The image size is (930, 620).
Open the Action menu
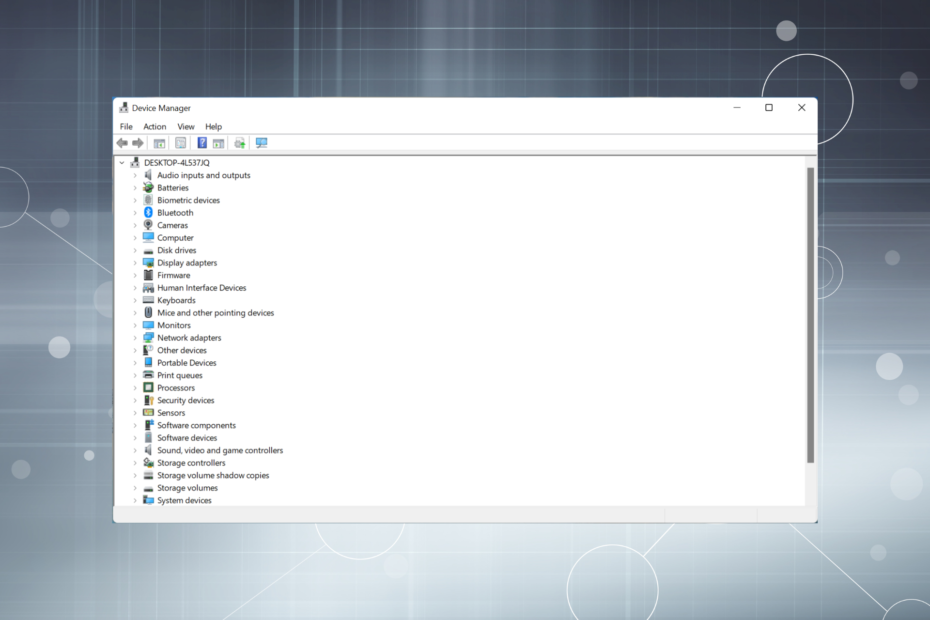[x=155, y=126]
